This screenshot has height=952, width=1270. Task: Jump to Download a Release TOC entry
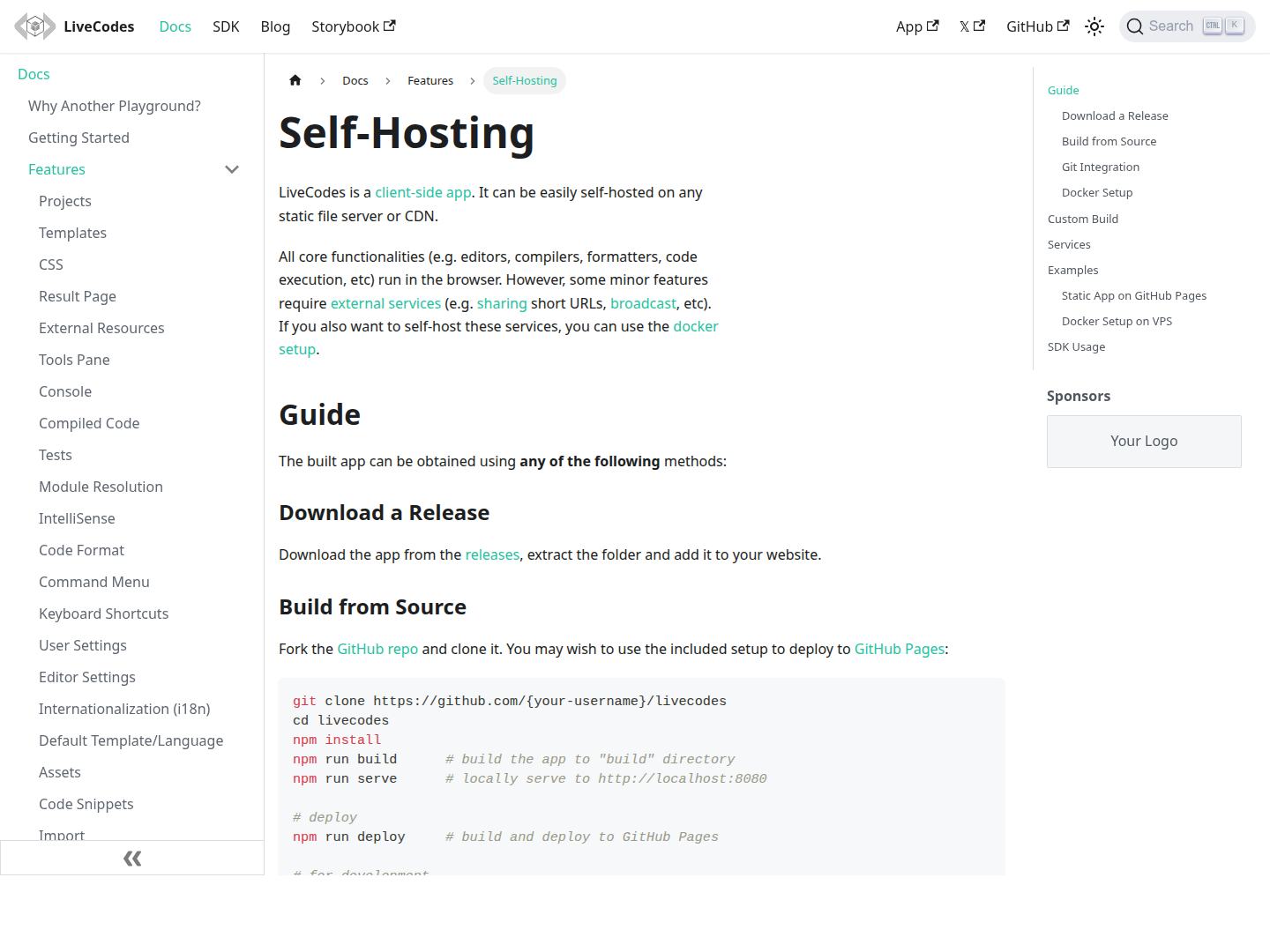tap(1115, 115)
